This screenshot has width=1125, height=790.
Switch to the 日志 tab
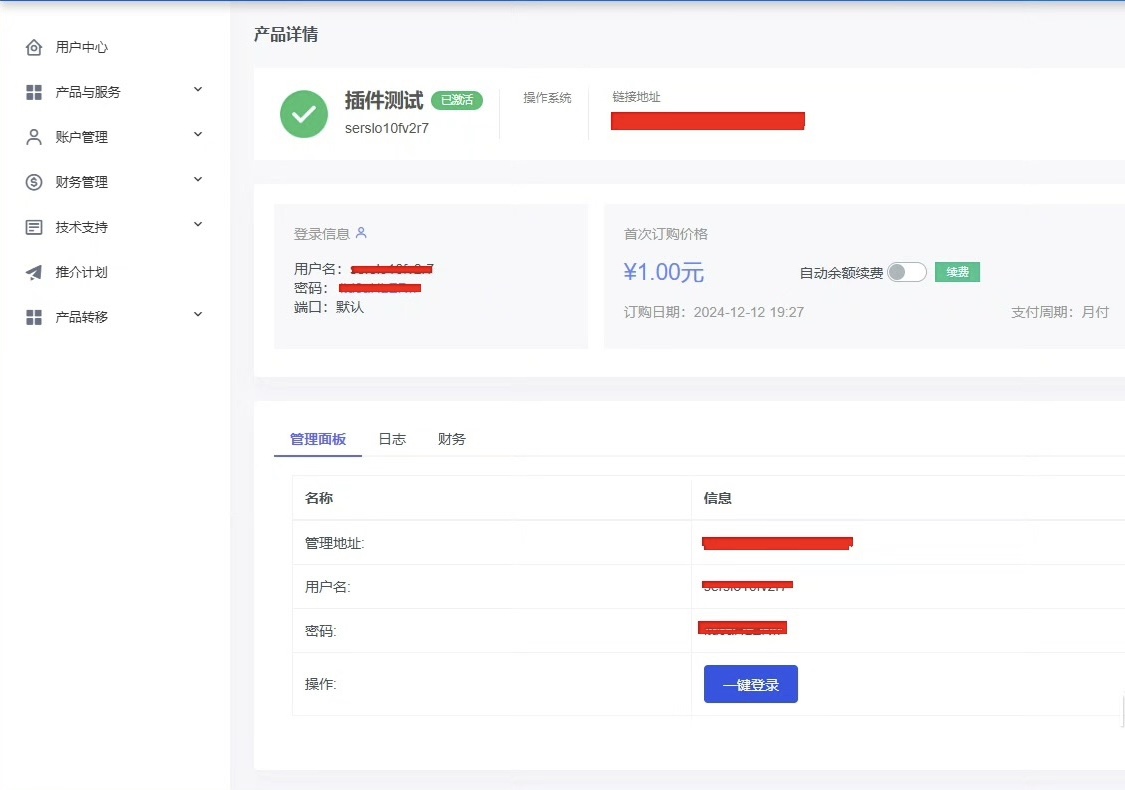tap(391, 438)
